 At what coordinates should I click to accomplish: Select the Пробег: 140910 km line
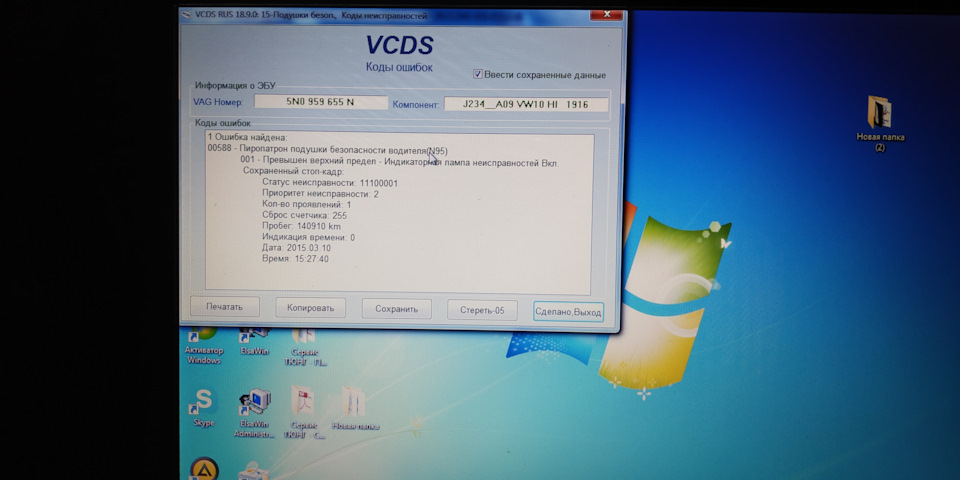[301, 227]
